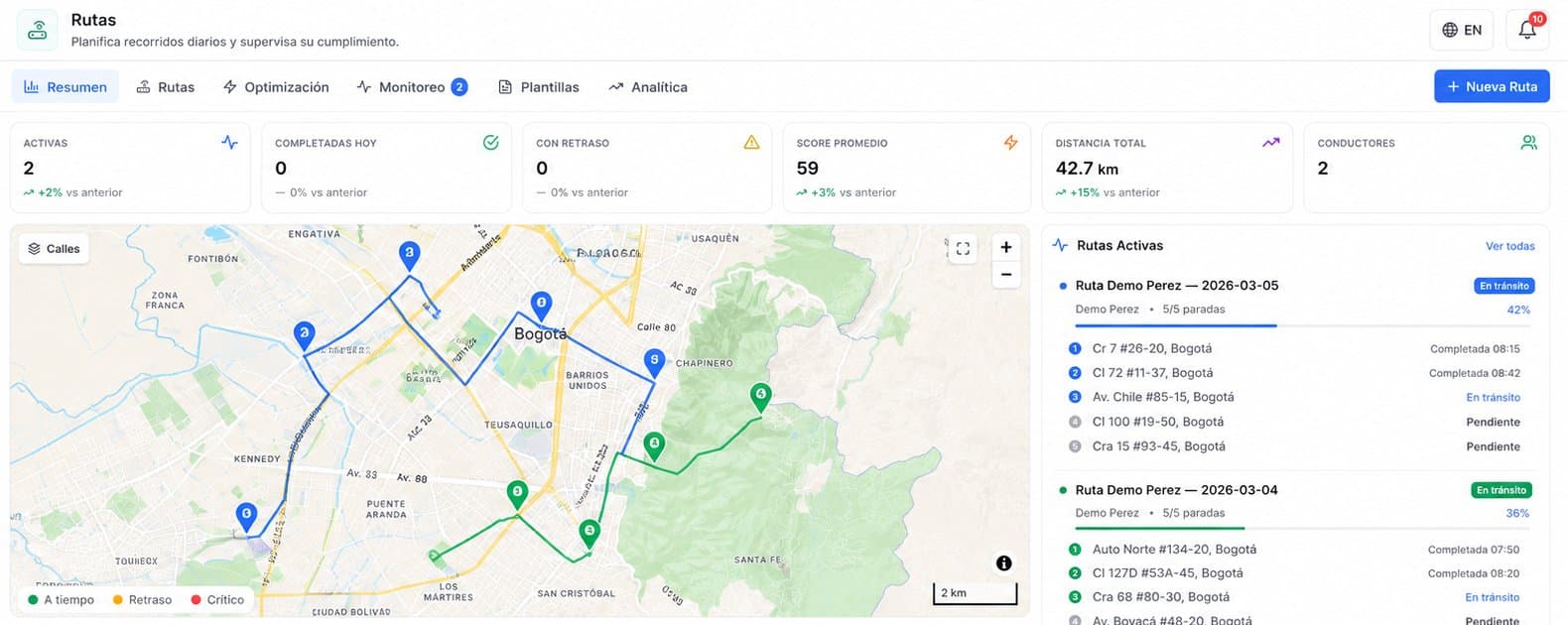Screen dimensions: 1568x625
Task: Switch to the Analítica tab
Action: [648, 86]
